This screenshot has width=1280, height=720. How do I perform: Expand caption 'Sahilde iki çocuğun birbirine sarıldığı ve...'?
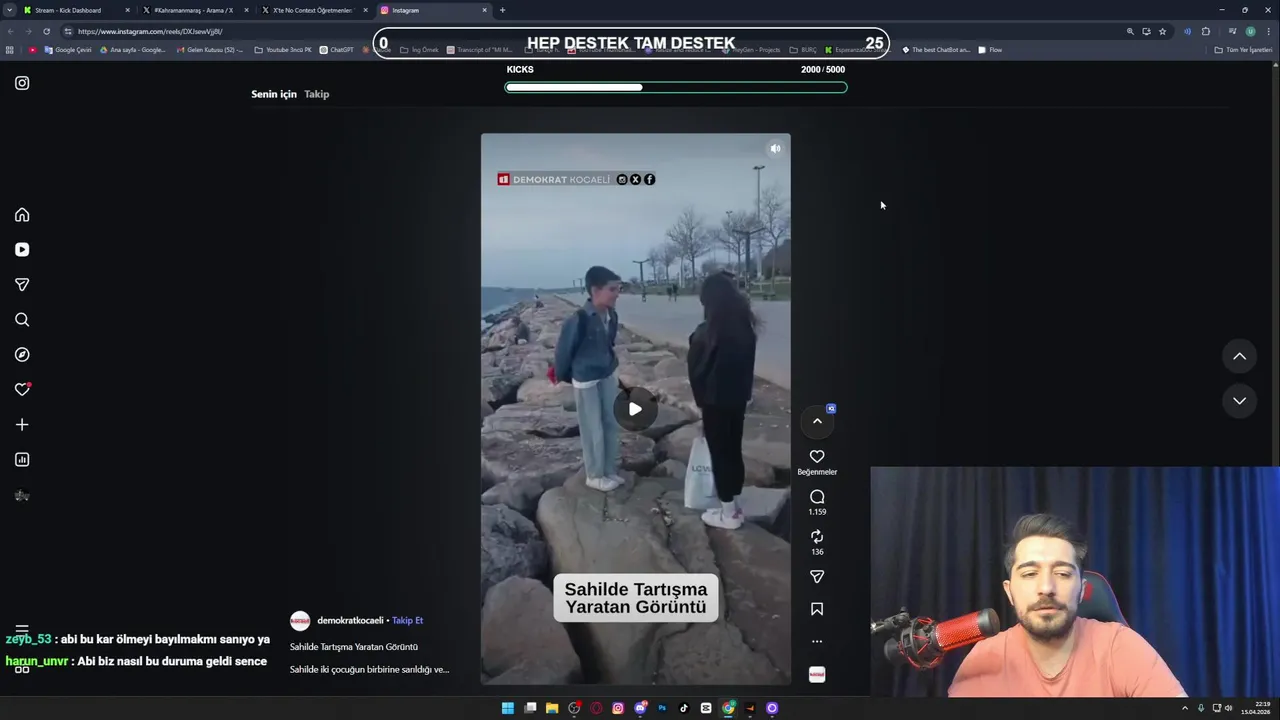tap(369, 669)
